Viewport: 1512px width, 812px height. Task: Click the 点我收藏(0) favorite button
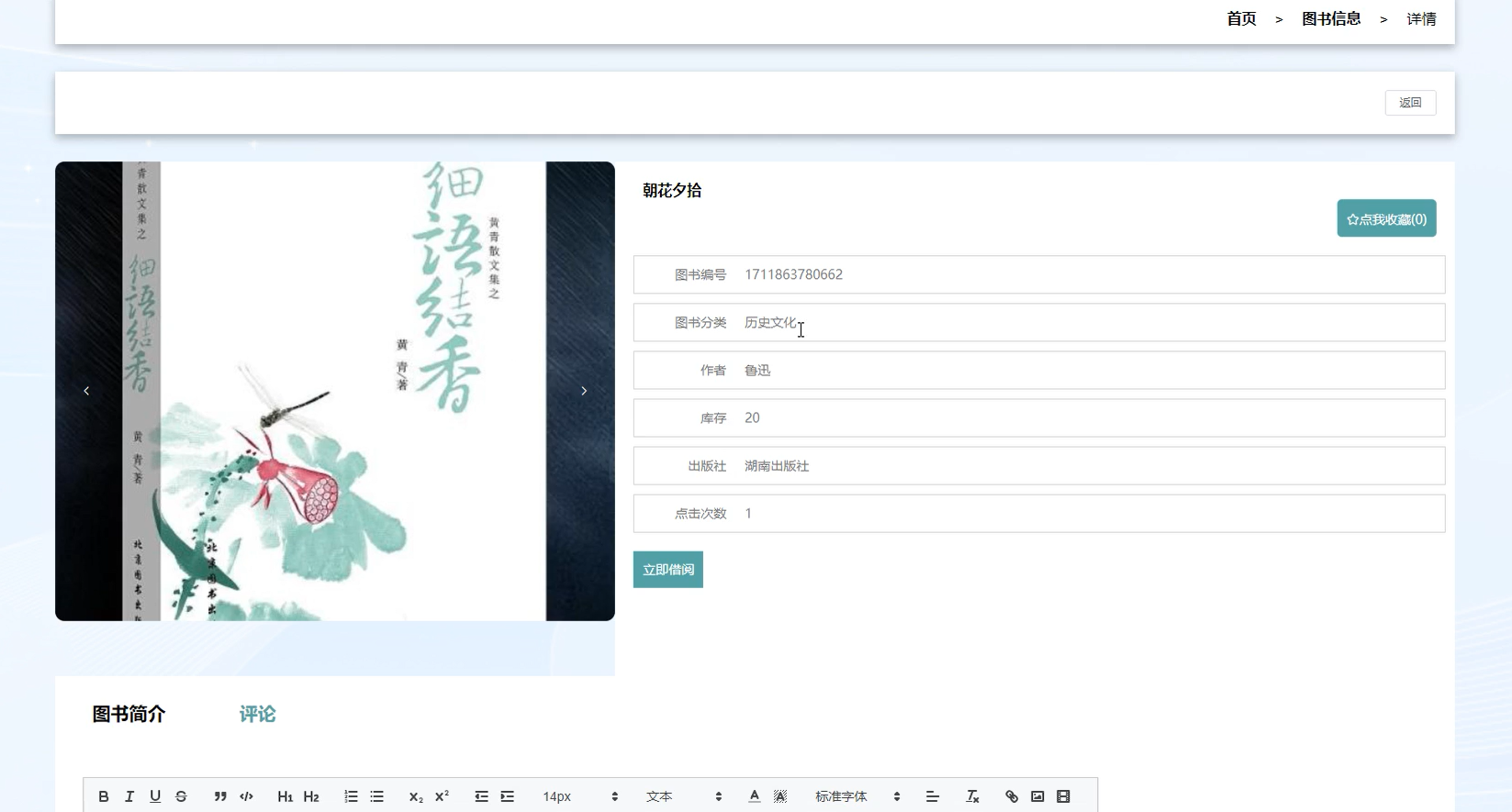[x=1386, y=218]
